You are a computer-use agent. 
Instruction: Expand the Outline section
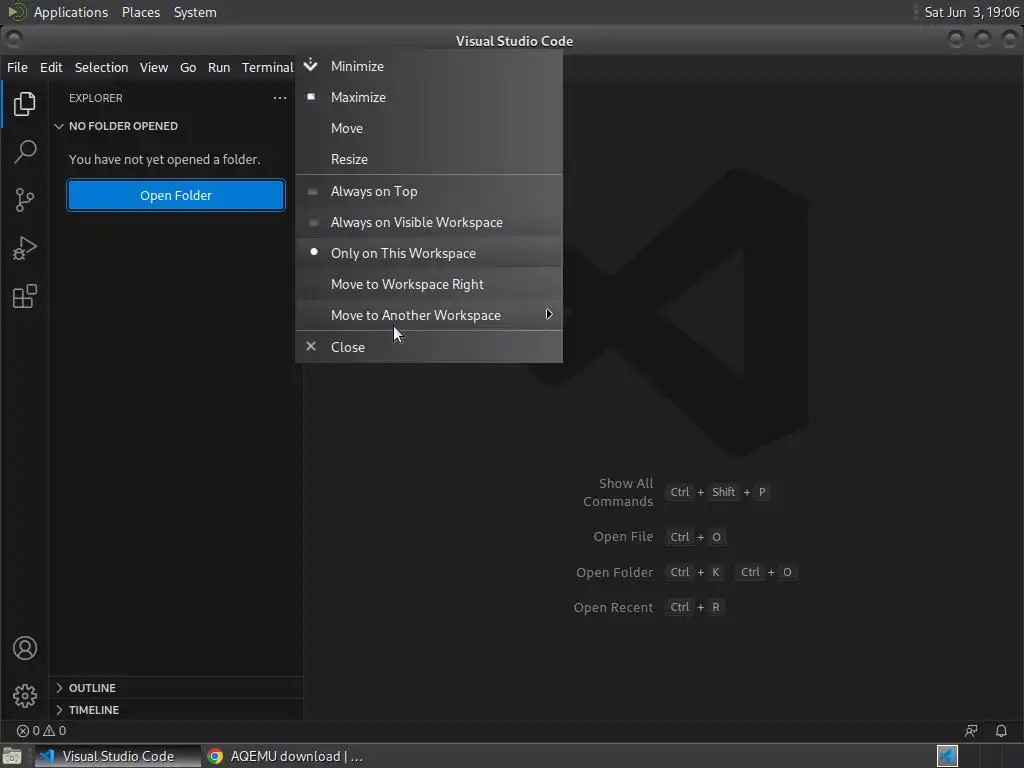coord(176,688)
